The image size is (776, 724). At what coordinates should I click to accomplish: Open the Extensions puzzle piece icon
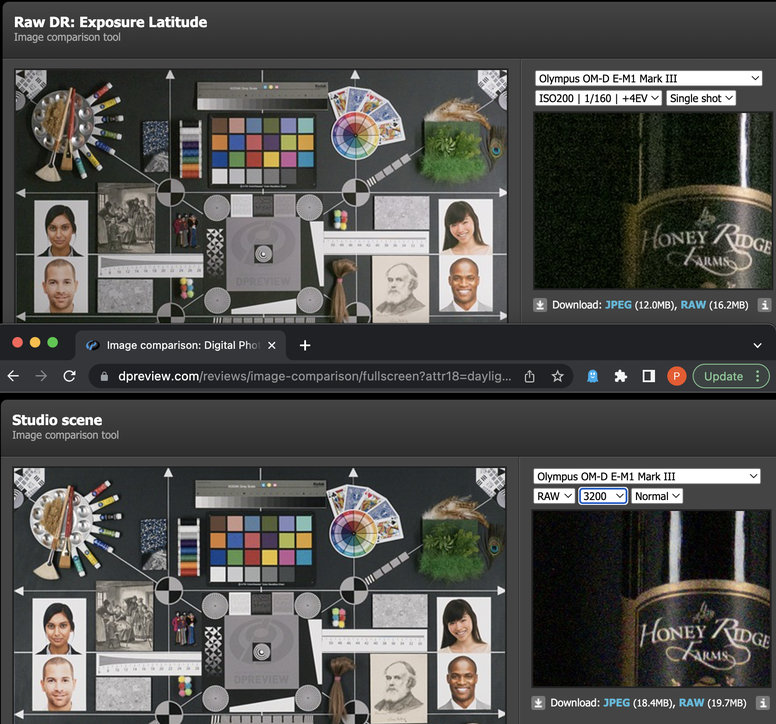coord(621,376)
